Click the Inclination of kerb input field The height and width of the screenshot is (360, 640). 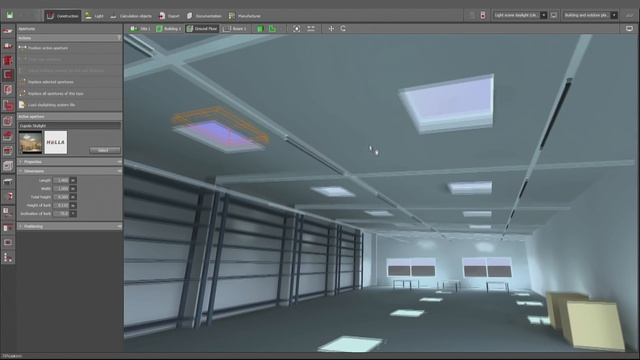click(x=61, y=213)
